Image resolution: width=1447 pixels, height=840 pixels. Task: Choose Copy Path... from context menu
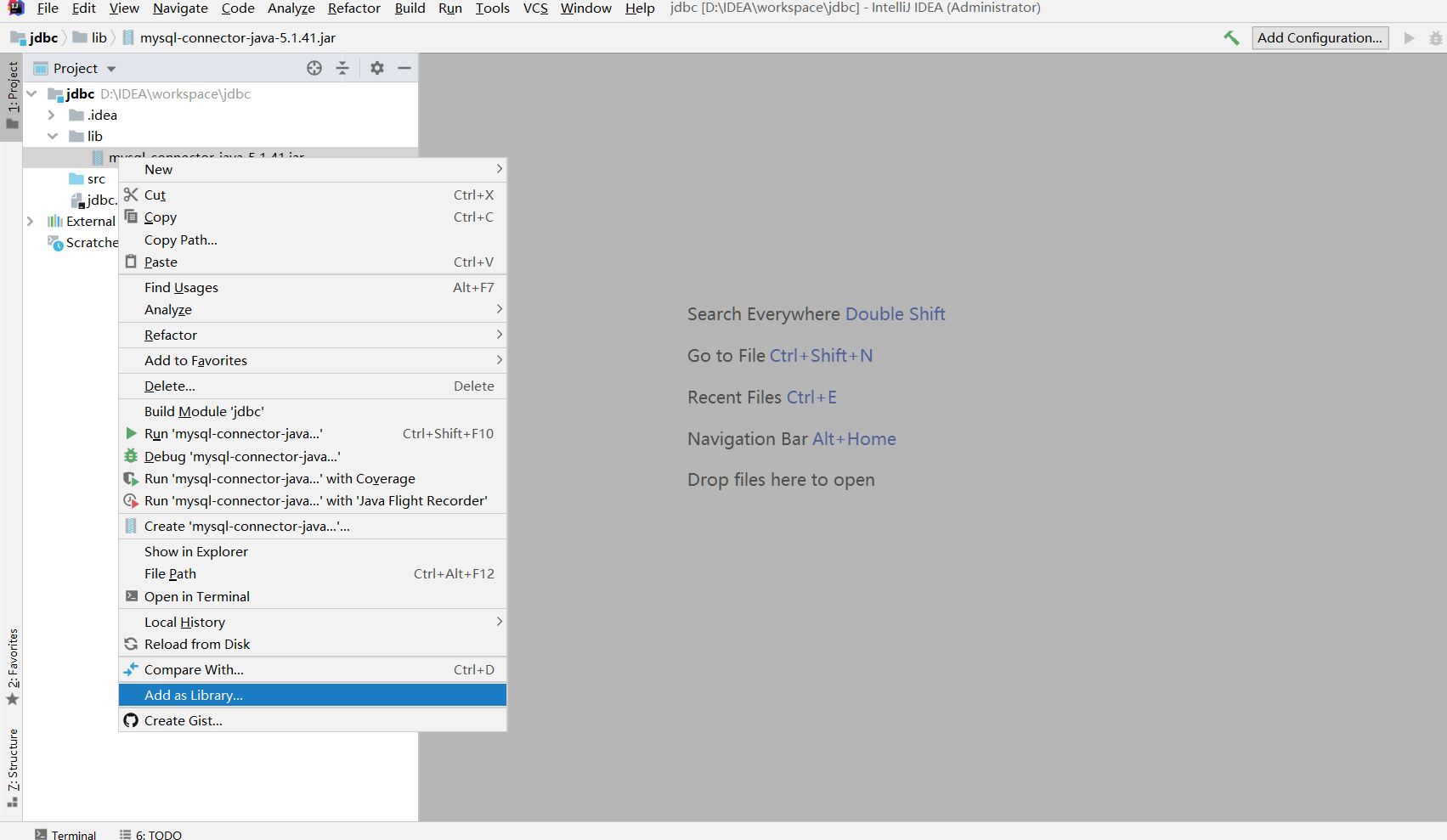[313, 240]
